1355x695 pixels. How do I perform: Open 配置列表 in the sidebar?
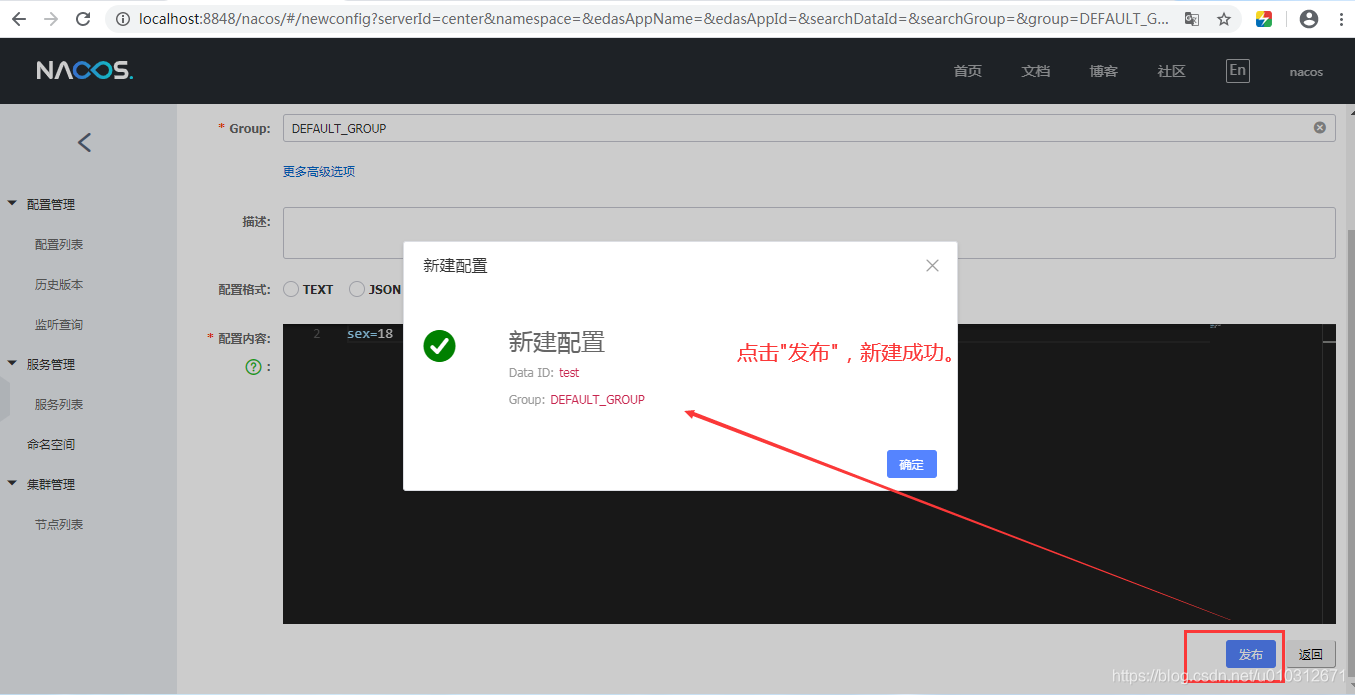[59, 244]
